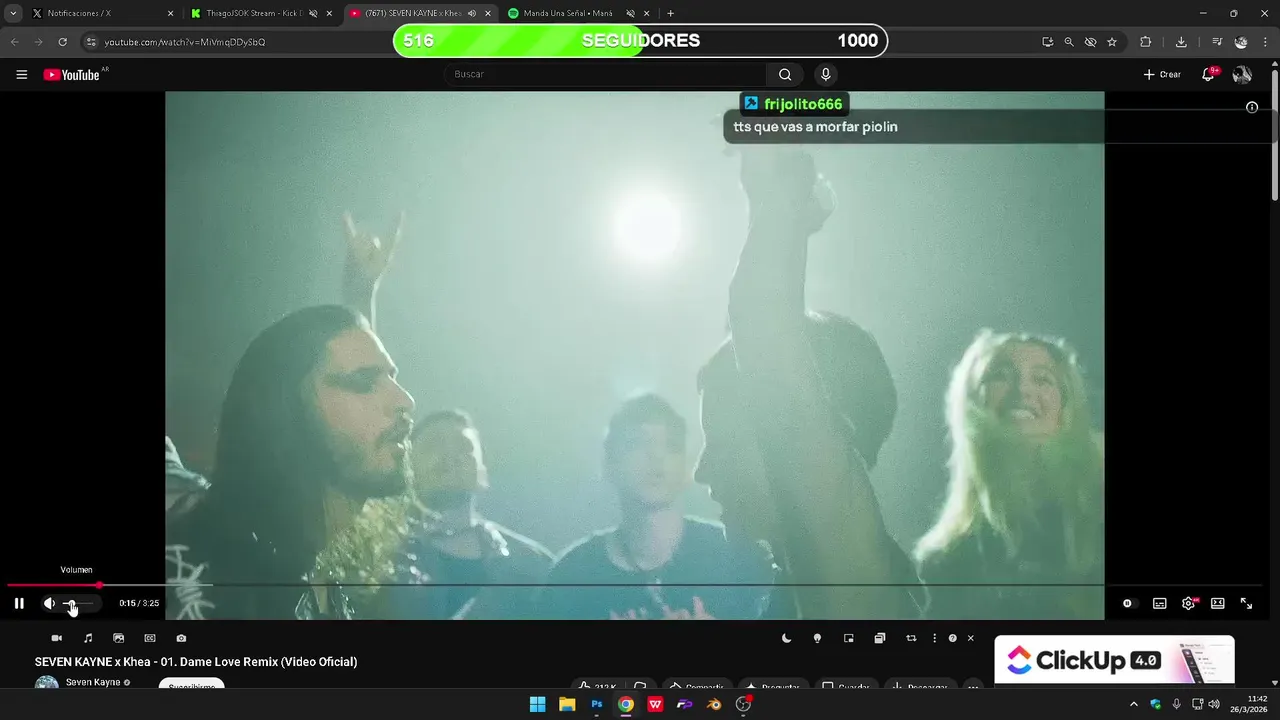Switch to theater mode
The height and width of the screenshot is (720, 1280).
tap(1217, 603)
